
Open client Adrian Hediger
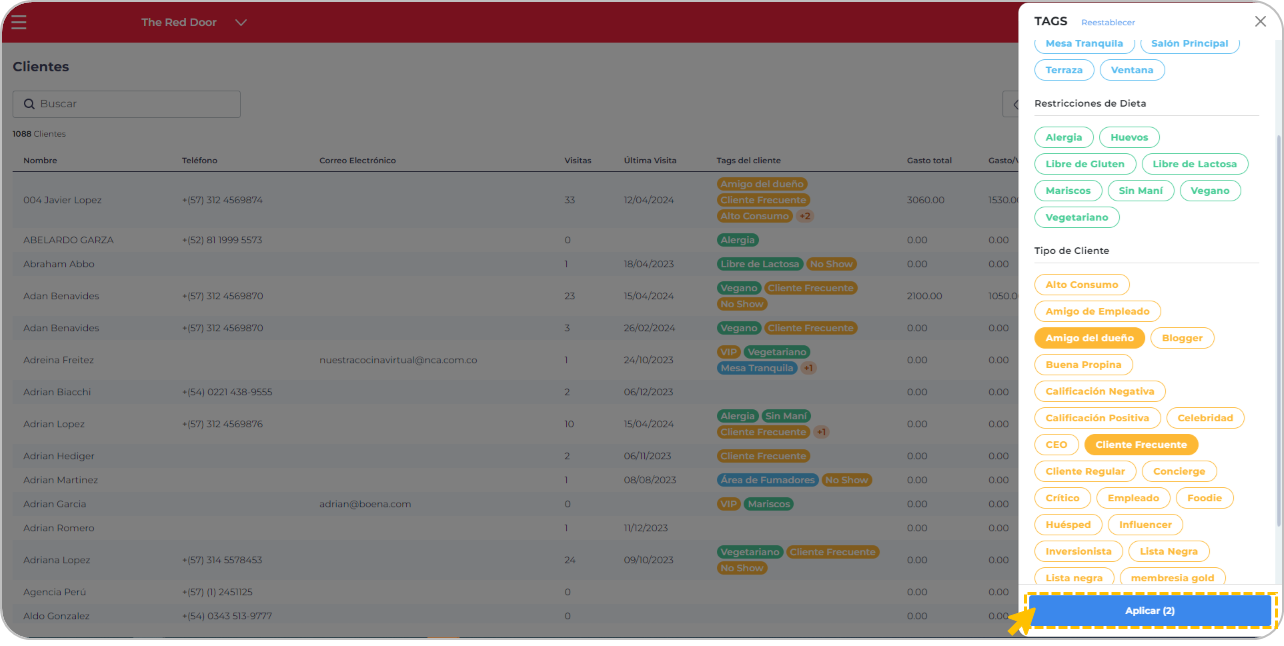point(59,456)
